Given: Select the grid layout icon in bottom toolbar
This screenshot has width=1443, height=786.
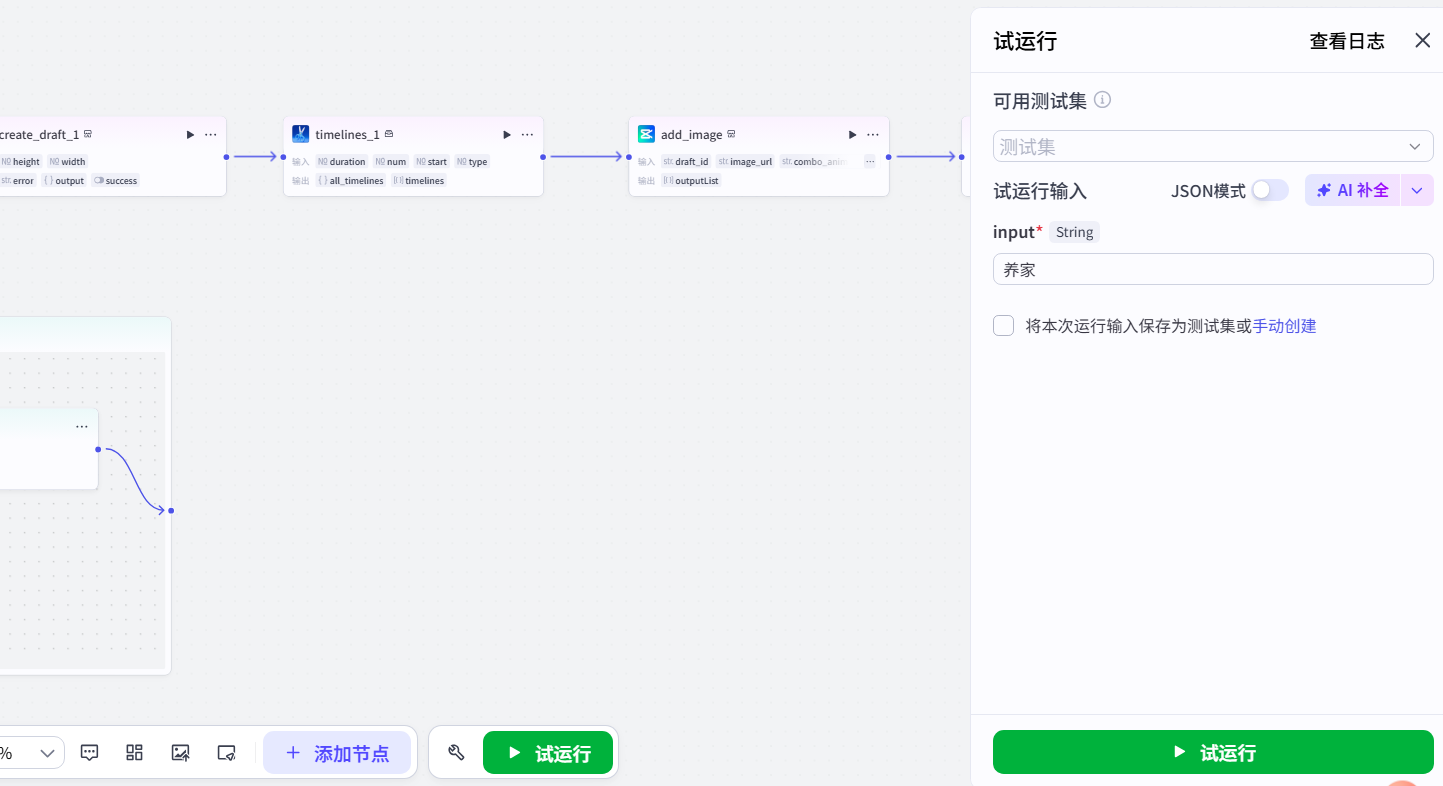Looking at the screenshot, I should click(x=134, y=752).
